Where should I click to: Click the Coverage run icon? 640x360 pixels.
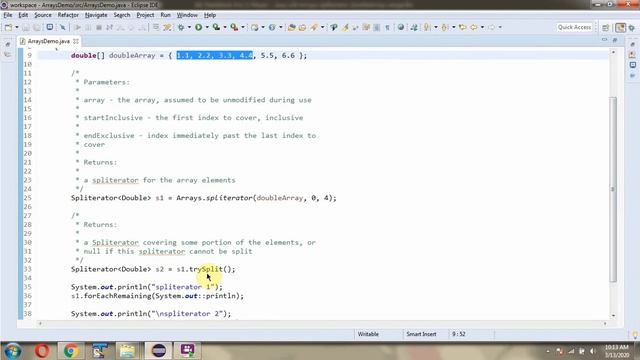pos(216,27)
